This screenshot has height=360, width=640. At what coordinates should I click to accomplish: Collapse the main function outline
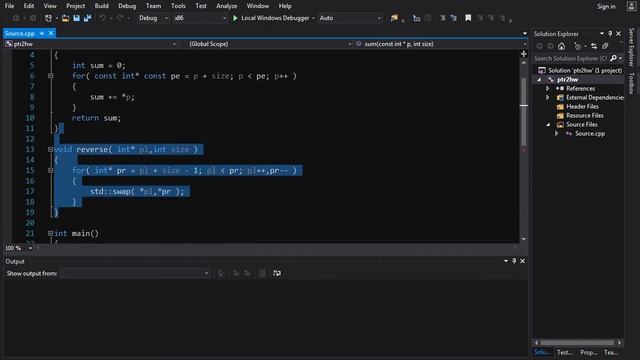click(x=51, y=233)
